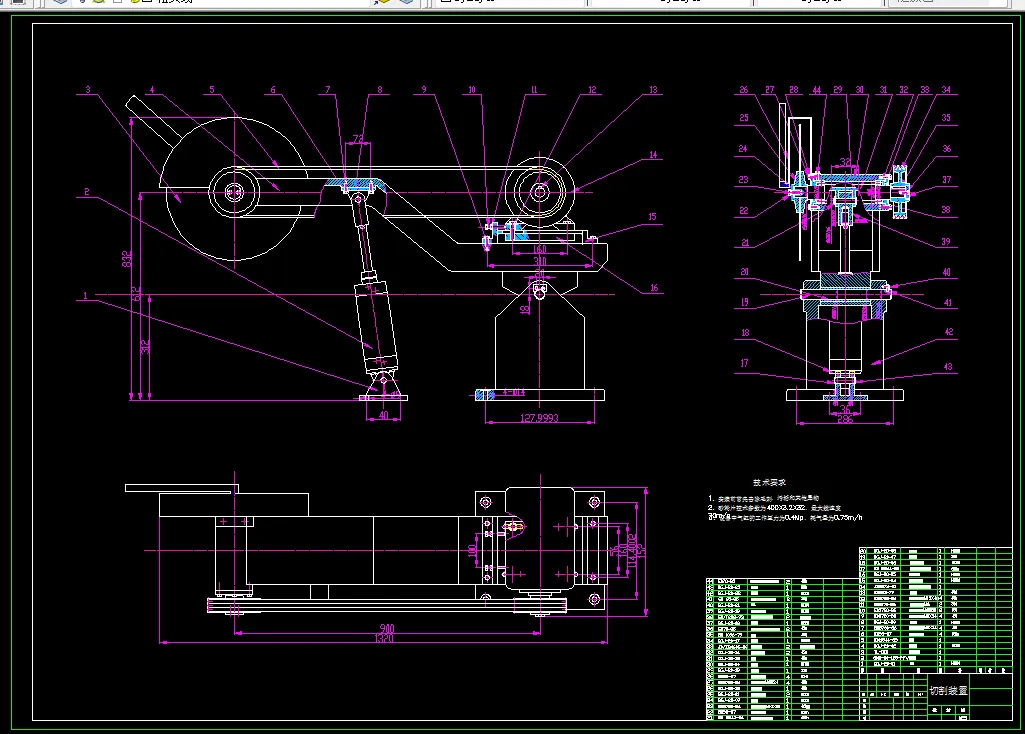Click the 832 vertical height dimension
1025x734 pixels.
[x=127, y=259]
